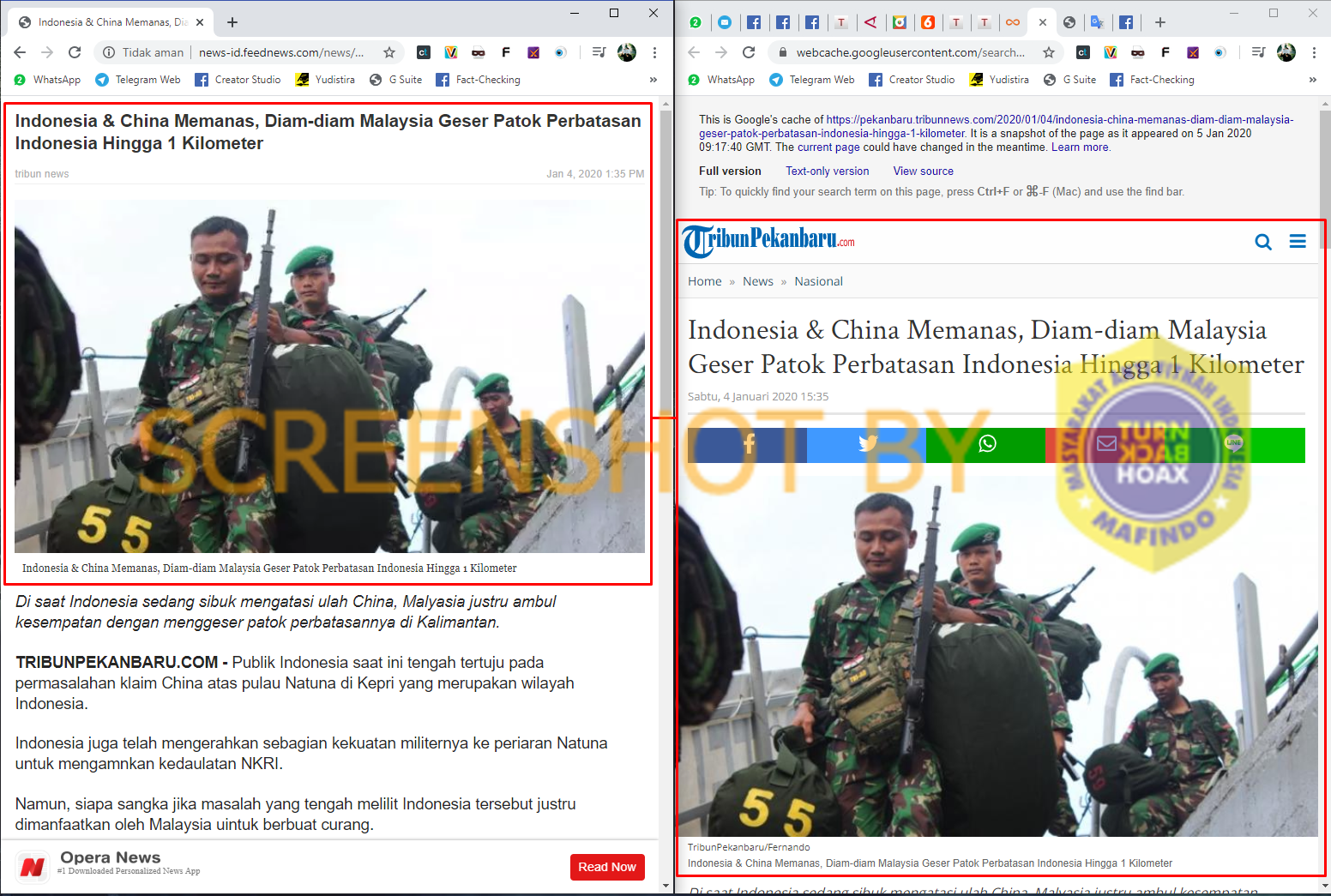Close the active tab in the right window
1331x896 pixels.
pyautogui.click(x=1043, y=22)
